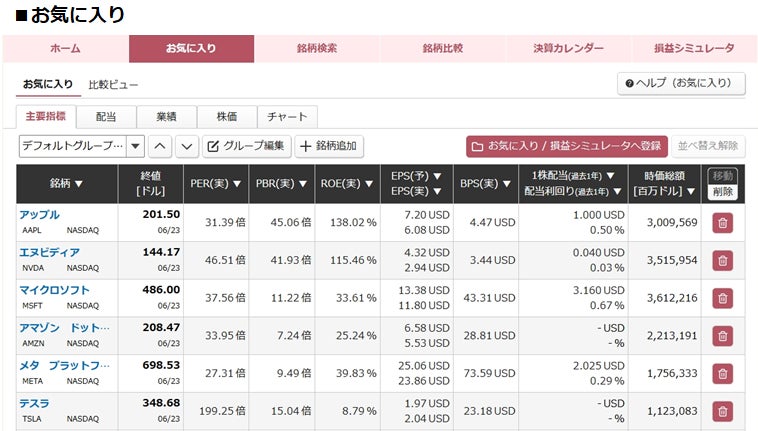Click マイクロソフト market cap 3,612,216
Screen dimensions: 758x431
(x=672, y=298)
